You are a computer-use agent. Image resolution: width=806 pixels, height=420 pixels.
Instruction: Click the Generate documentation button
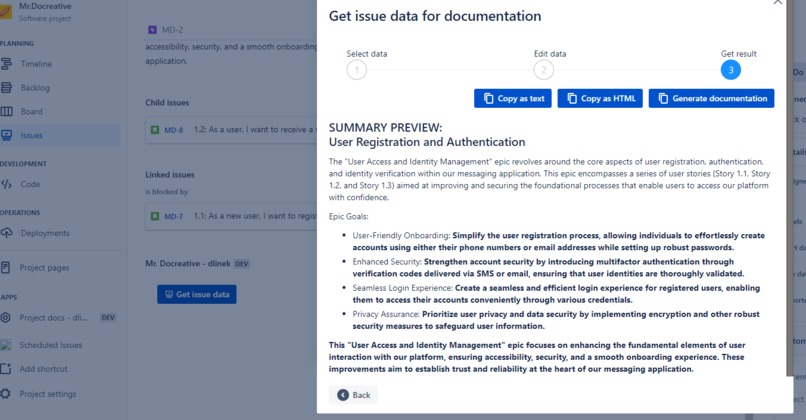tap(711, 98)
